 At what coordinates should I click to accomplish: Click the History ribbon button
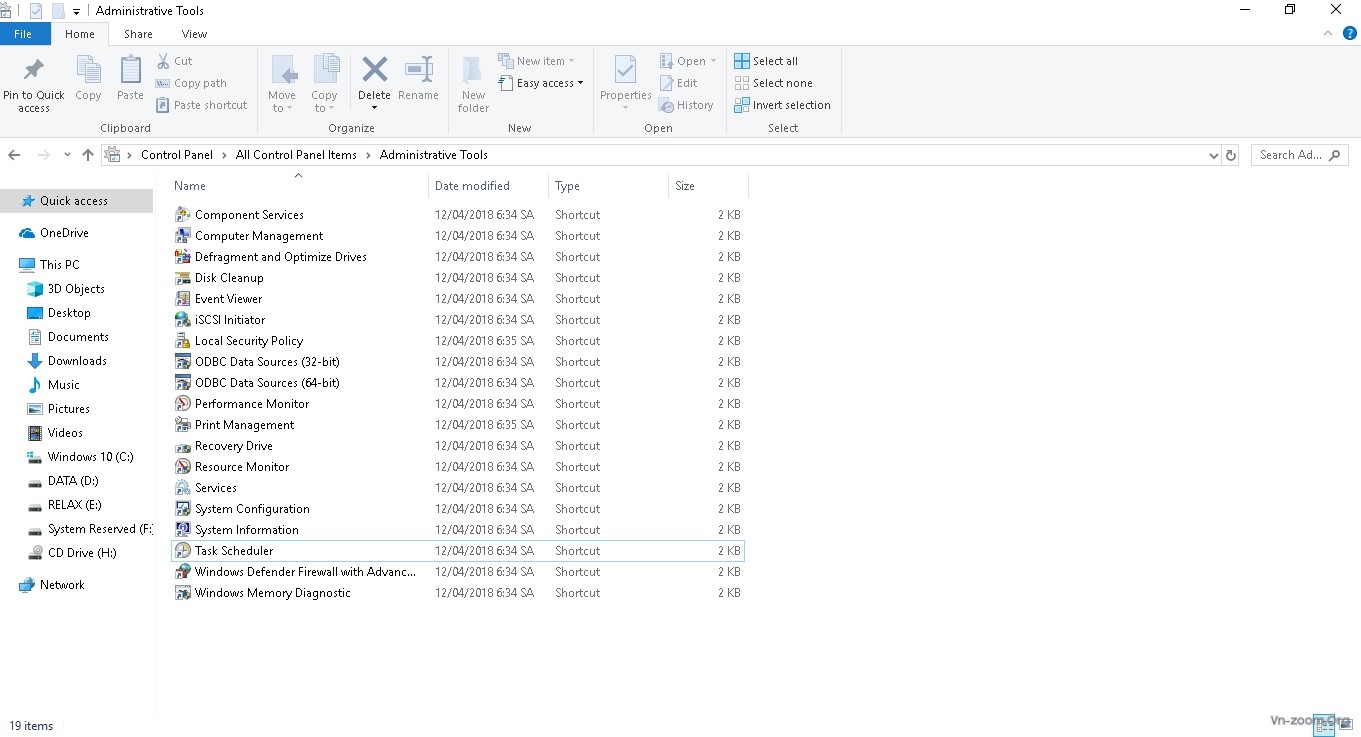(x=686, y=105)
